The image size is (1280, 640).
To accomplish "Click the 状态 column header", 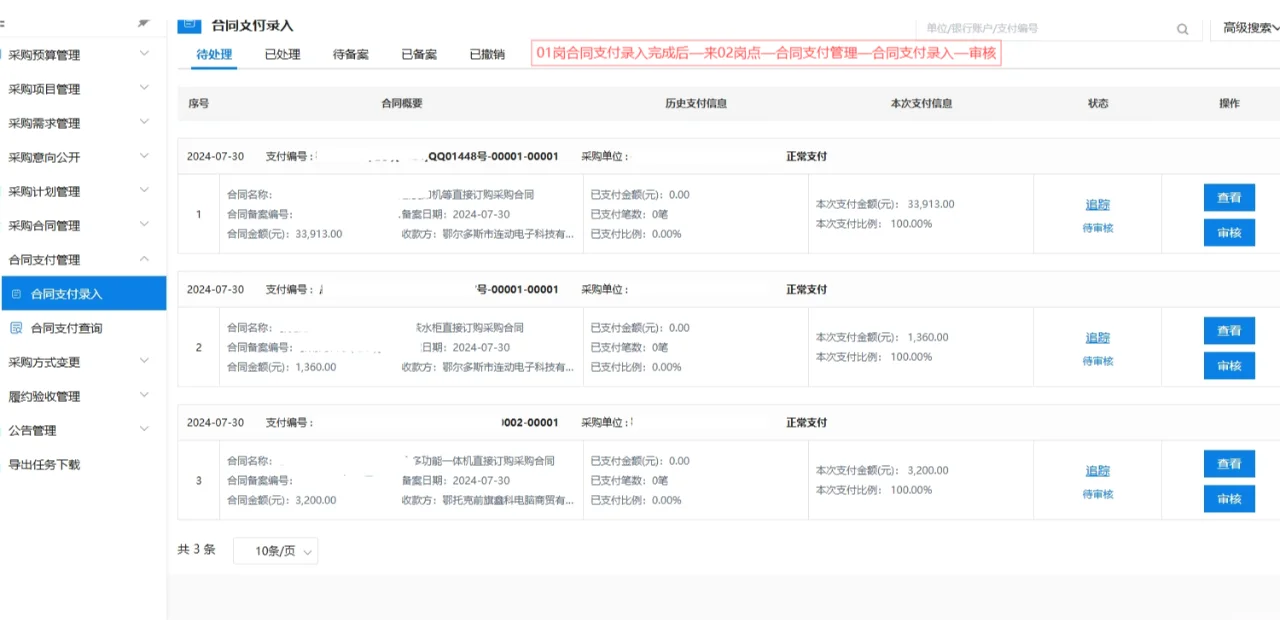I will pos(1098,103).
